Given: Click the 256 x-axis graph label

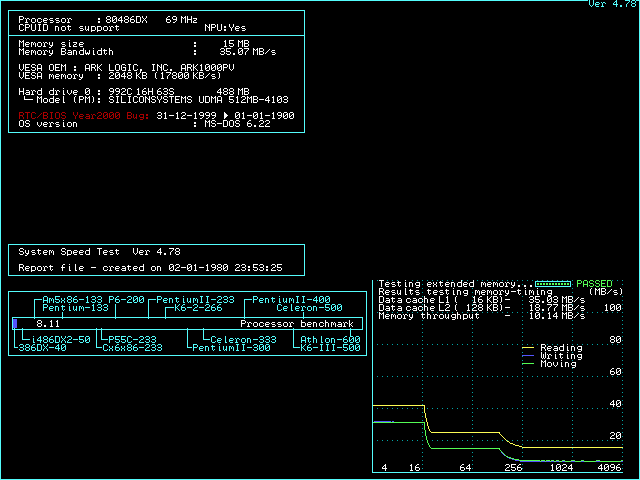Looking at the screenshot, I should (513, 468).
